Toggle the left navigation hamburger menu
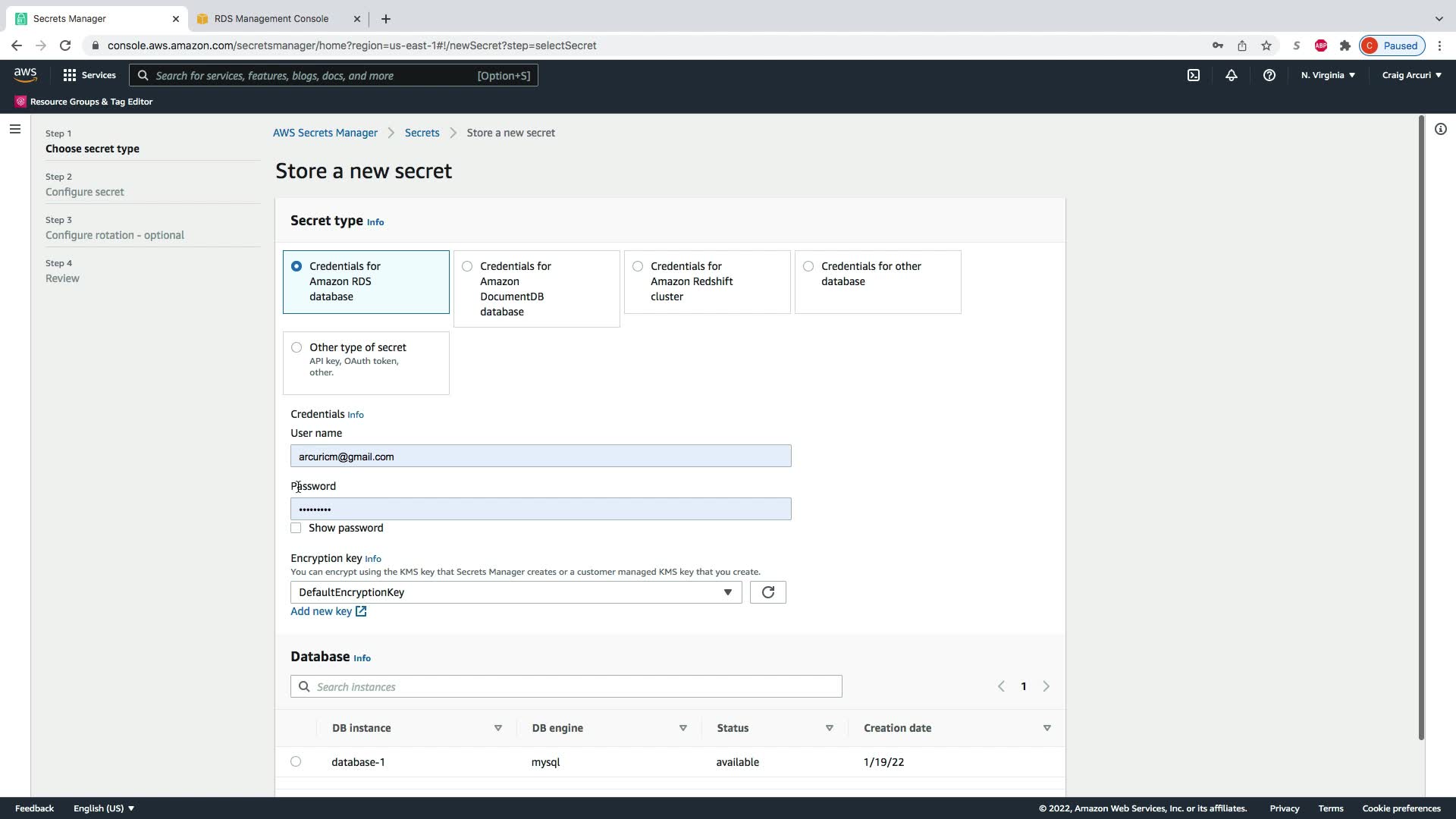 (14, 129)
